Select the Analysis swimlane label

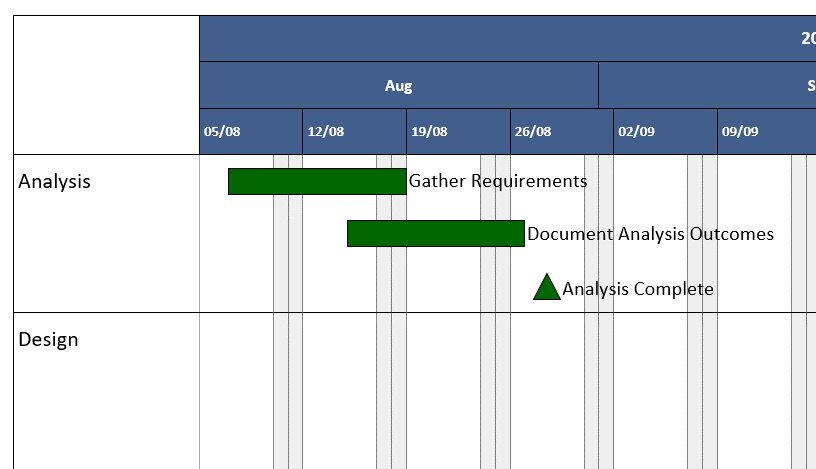[x=55, y=181]
